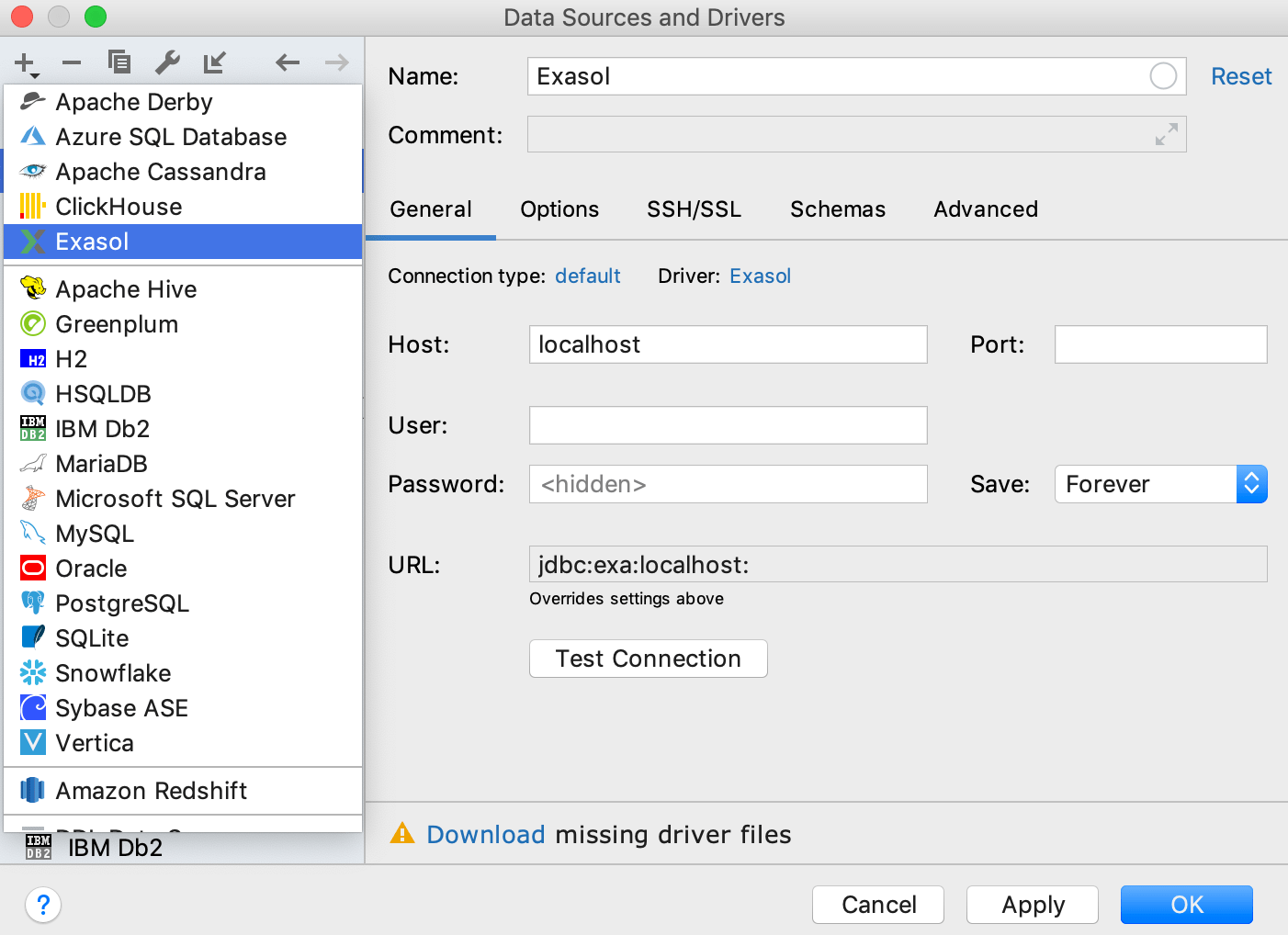Click the Duplicate data source icon
Viewport: 1288px width, 935px height.
119,62
